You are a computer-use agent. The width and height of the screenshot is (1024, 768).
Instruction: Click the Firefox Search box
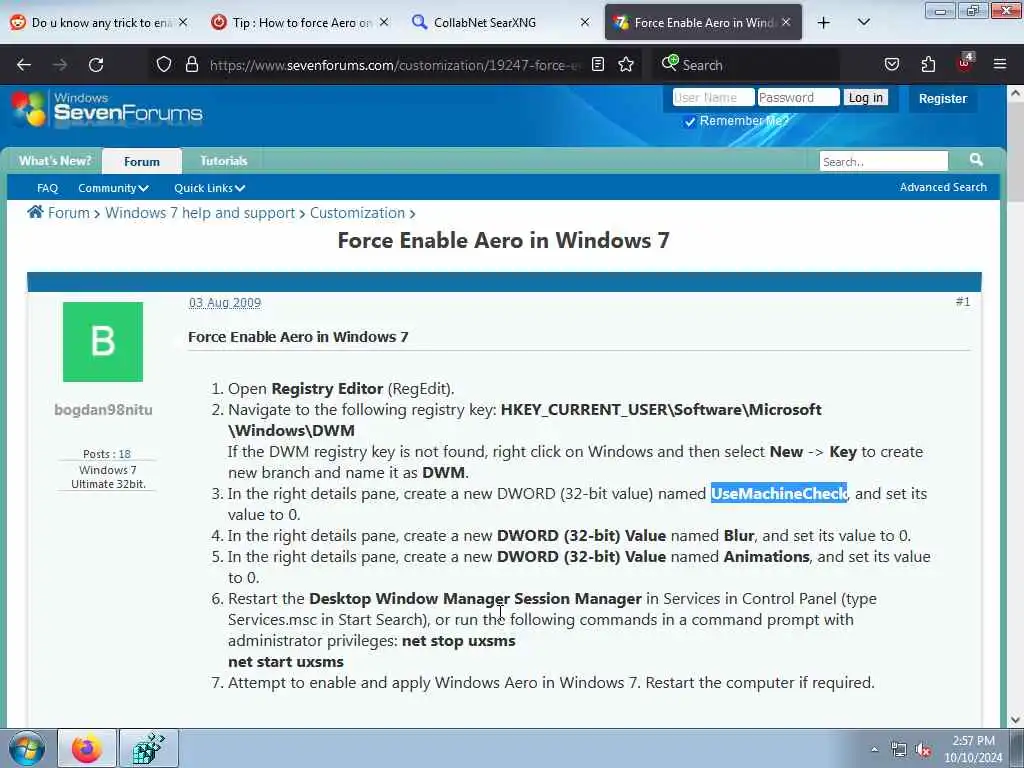748,65
